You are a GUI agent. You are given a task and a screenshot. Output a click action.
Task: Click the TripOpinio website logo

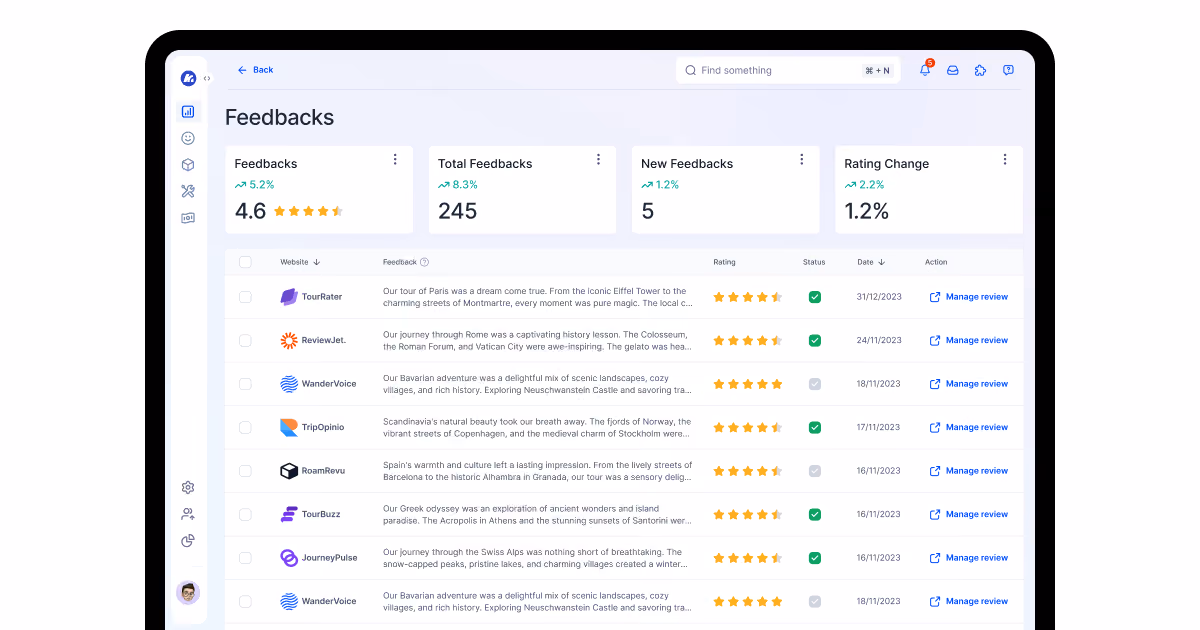289,427
